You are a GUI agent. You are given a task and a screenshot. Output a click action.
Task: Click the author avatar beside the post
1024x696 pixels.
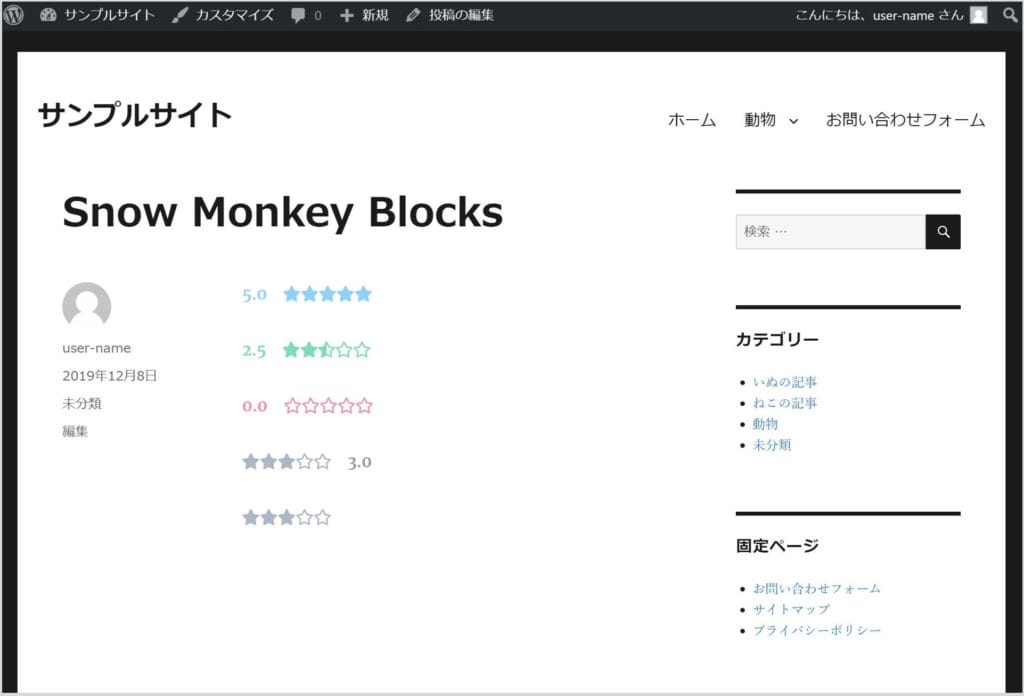click(86, 306)
